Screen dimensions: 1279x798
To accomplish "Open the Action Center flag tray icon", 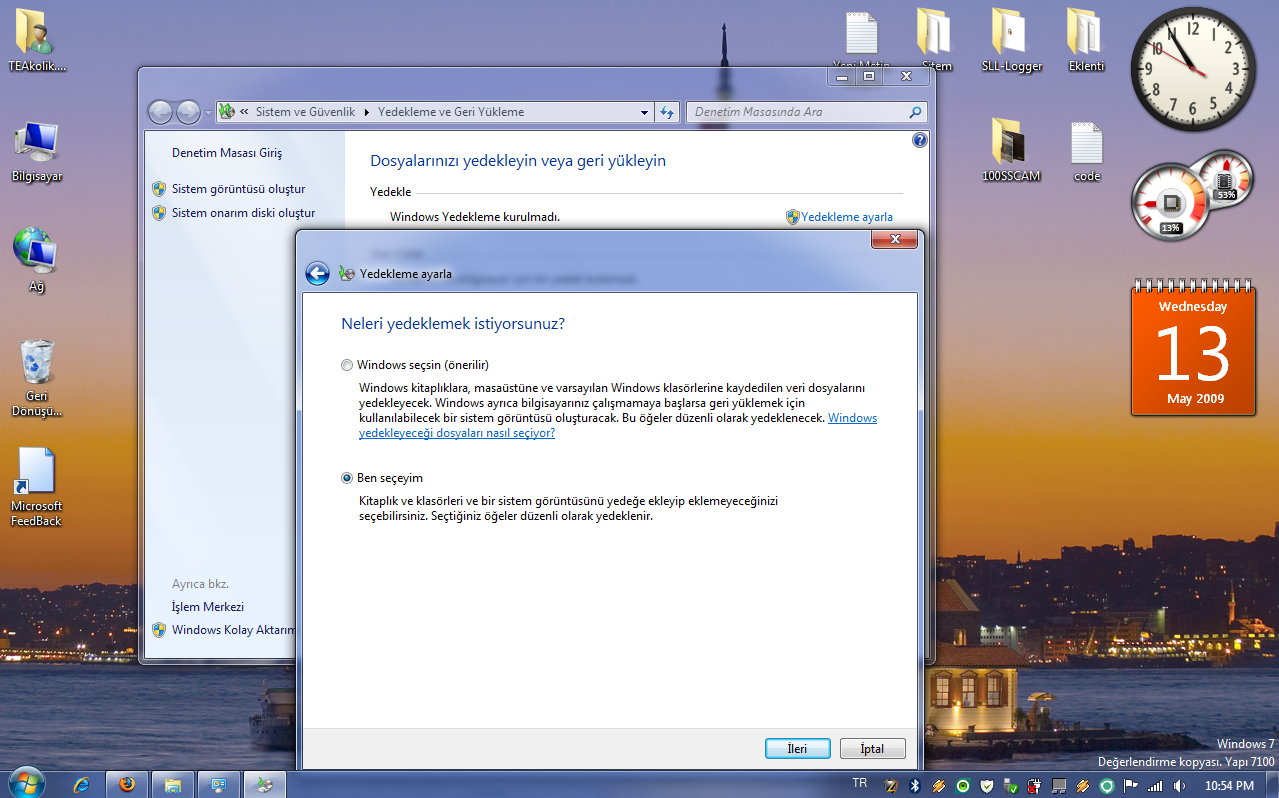I will click(x=1131, y=786).
